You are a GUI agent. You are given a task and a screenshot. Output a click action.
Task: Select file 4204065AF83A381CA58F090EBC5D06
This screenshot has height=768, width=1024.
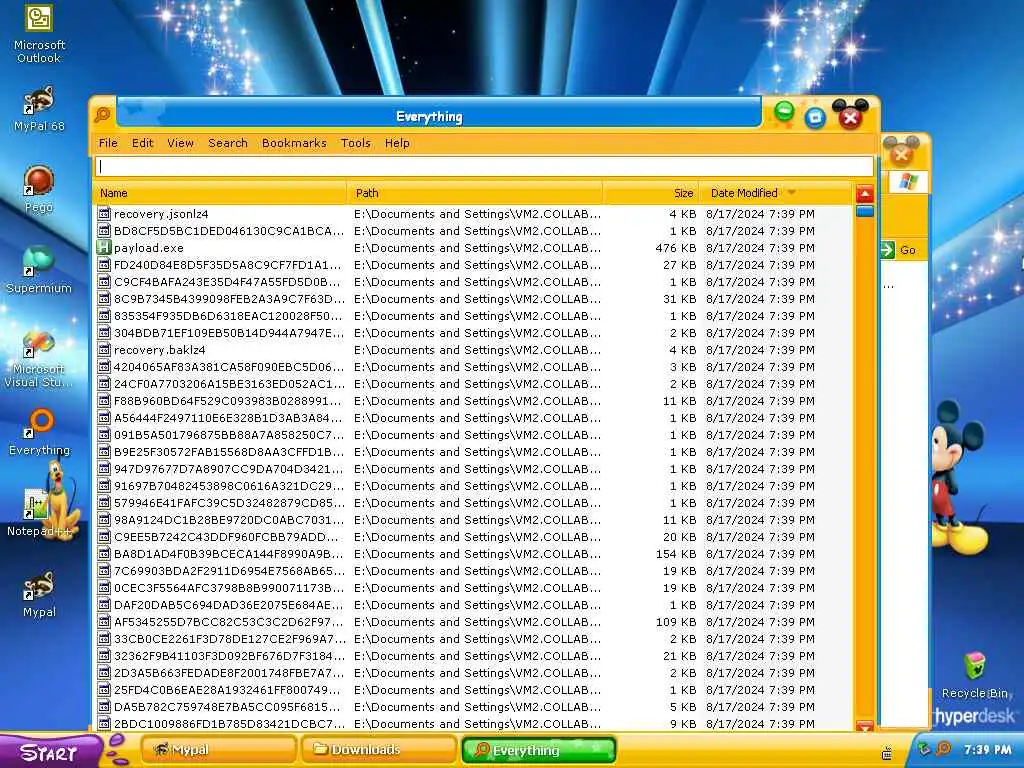coord(473,366)
